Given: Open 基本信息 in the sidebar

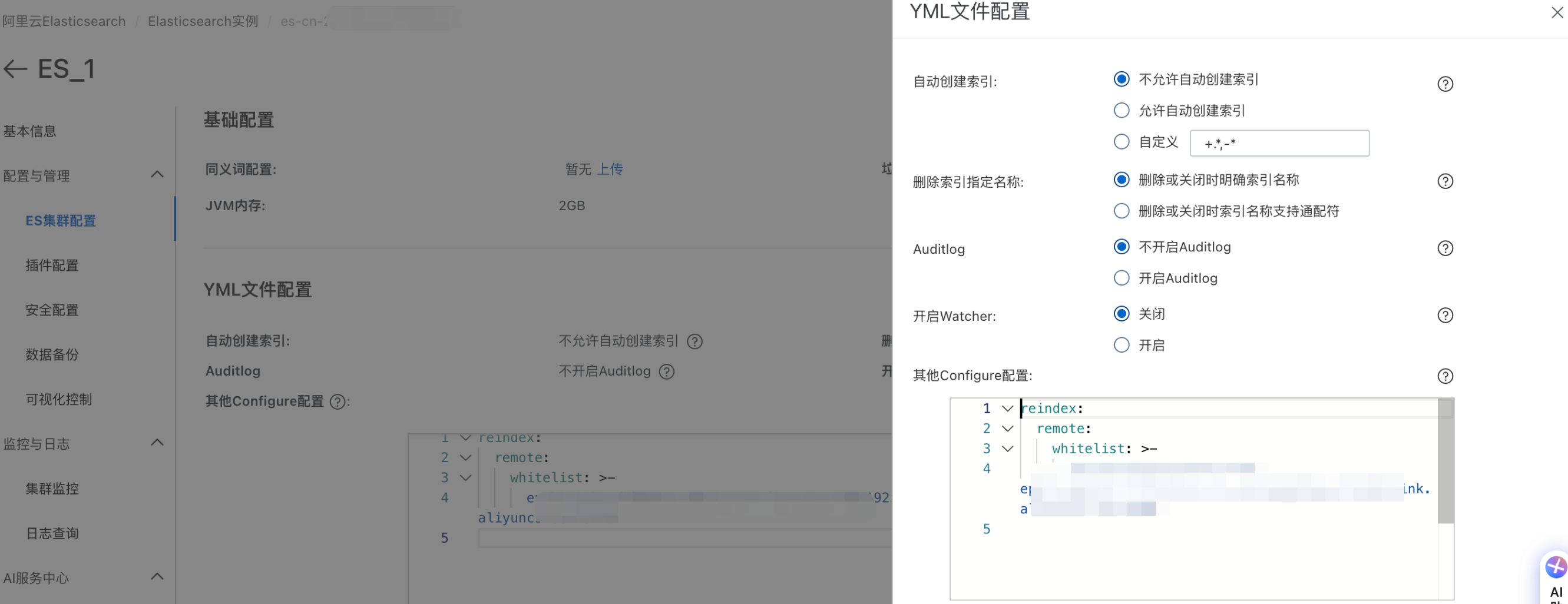Looking at the screenshot, I should 30,131.
